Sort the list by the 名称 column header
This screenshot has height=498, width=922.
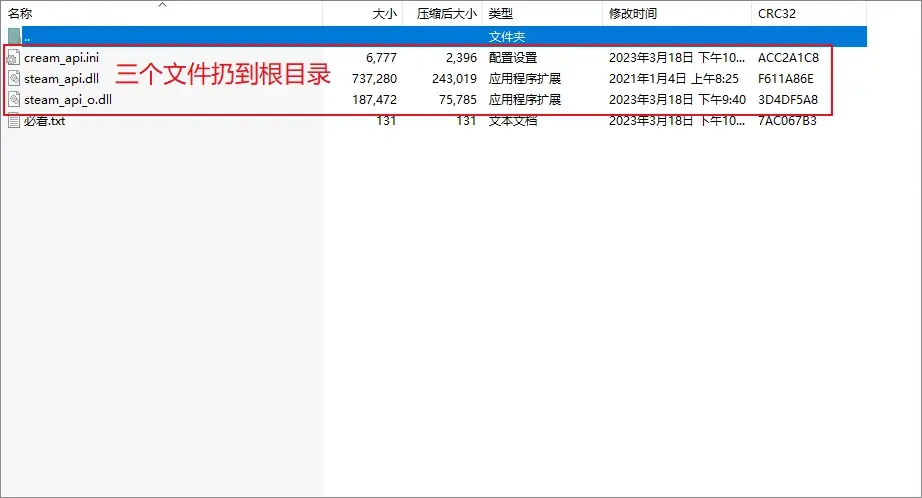pos(18,14)
